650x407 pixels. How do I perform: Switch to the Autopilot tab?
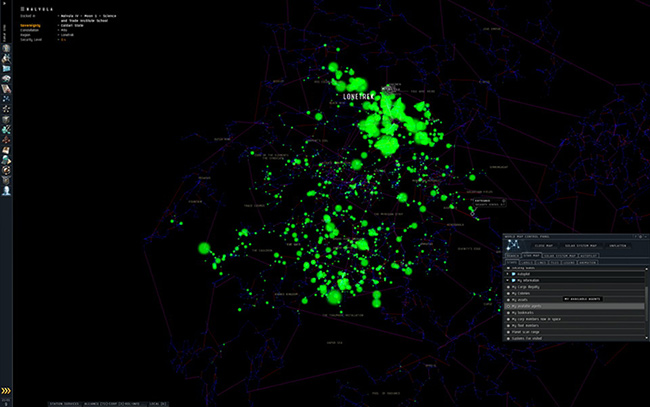tap(588, 256)
